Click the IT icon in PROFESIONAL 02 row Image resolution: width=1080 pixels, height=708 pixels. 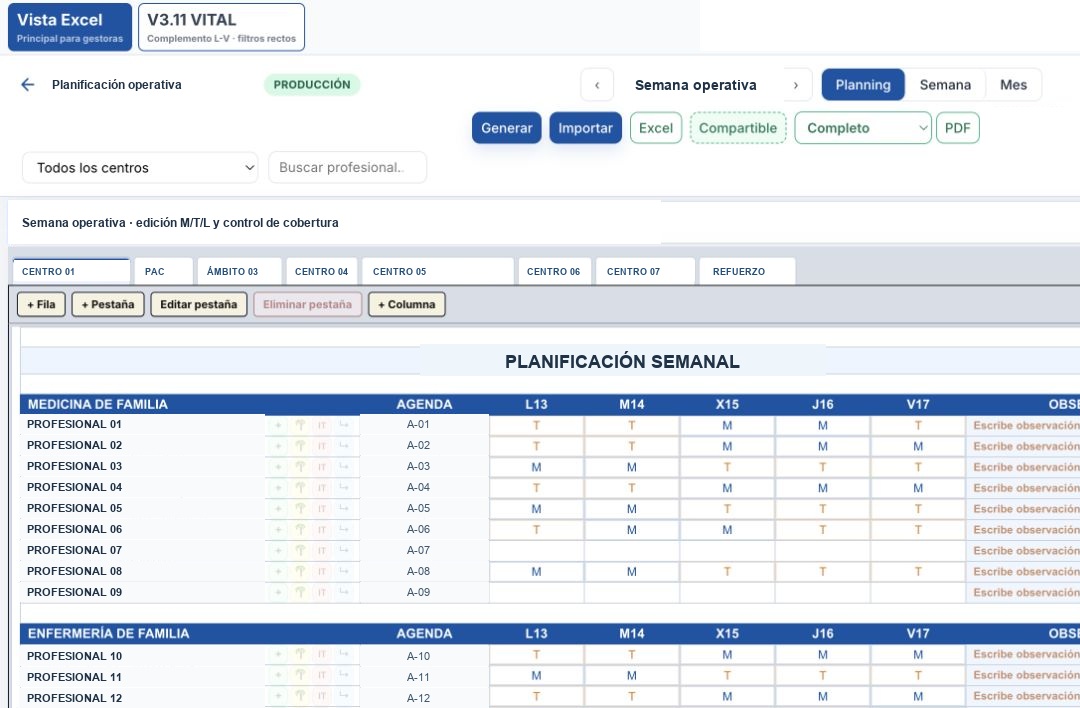(x=322, y=446)
